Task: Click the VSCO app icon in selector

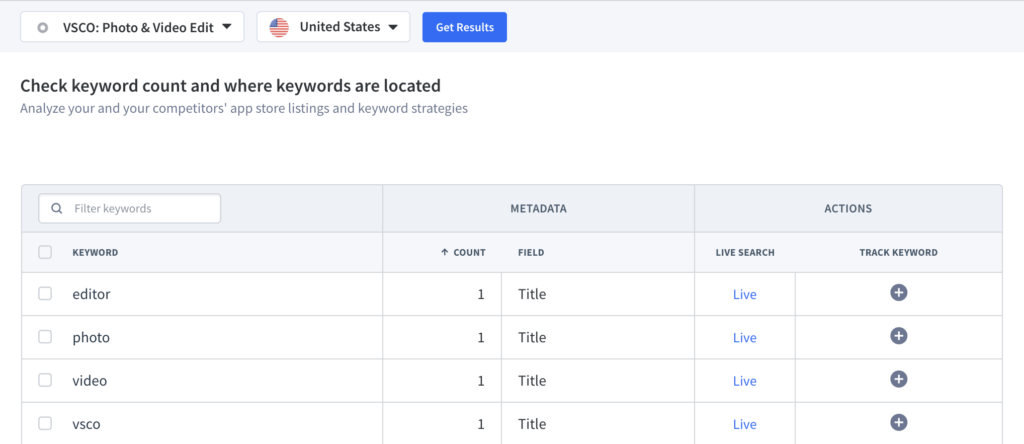Action: tap(43, 28)
